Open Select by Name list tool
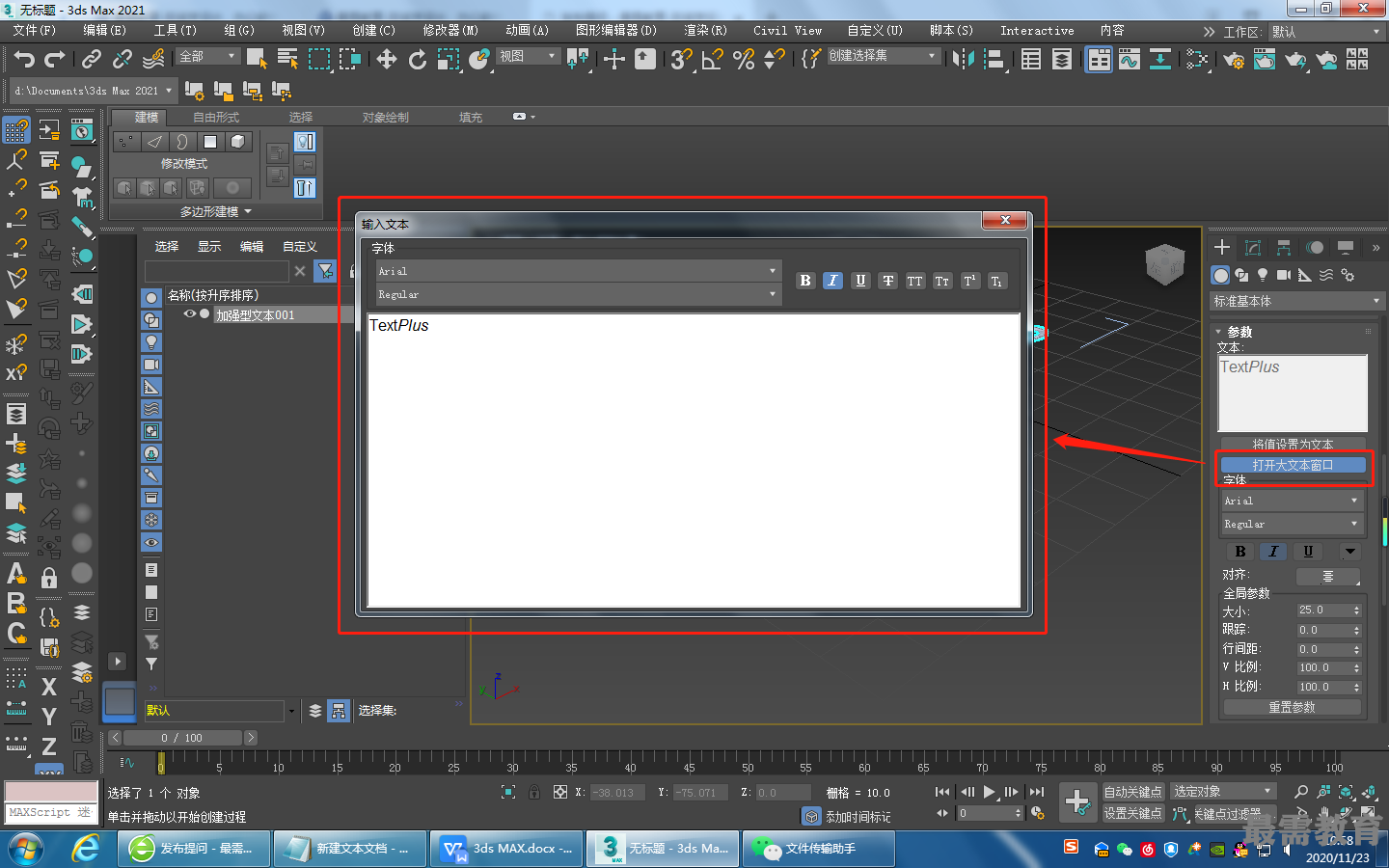The image size is (1389, 868). 287,59
